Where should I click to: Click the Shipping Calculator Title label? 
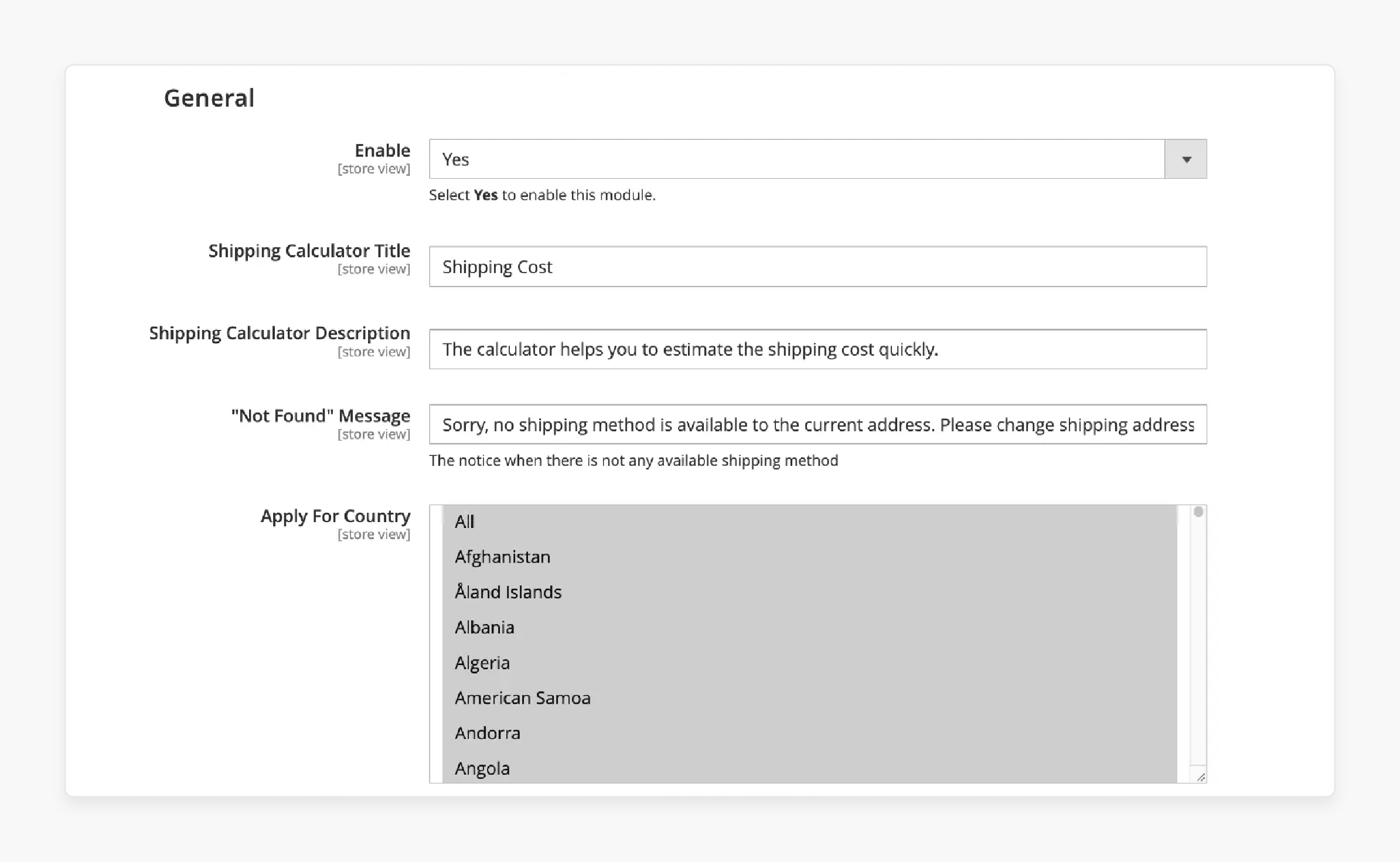(x=309, y=251)
